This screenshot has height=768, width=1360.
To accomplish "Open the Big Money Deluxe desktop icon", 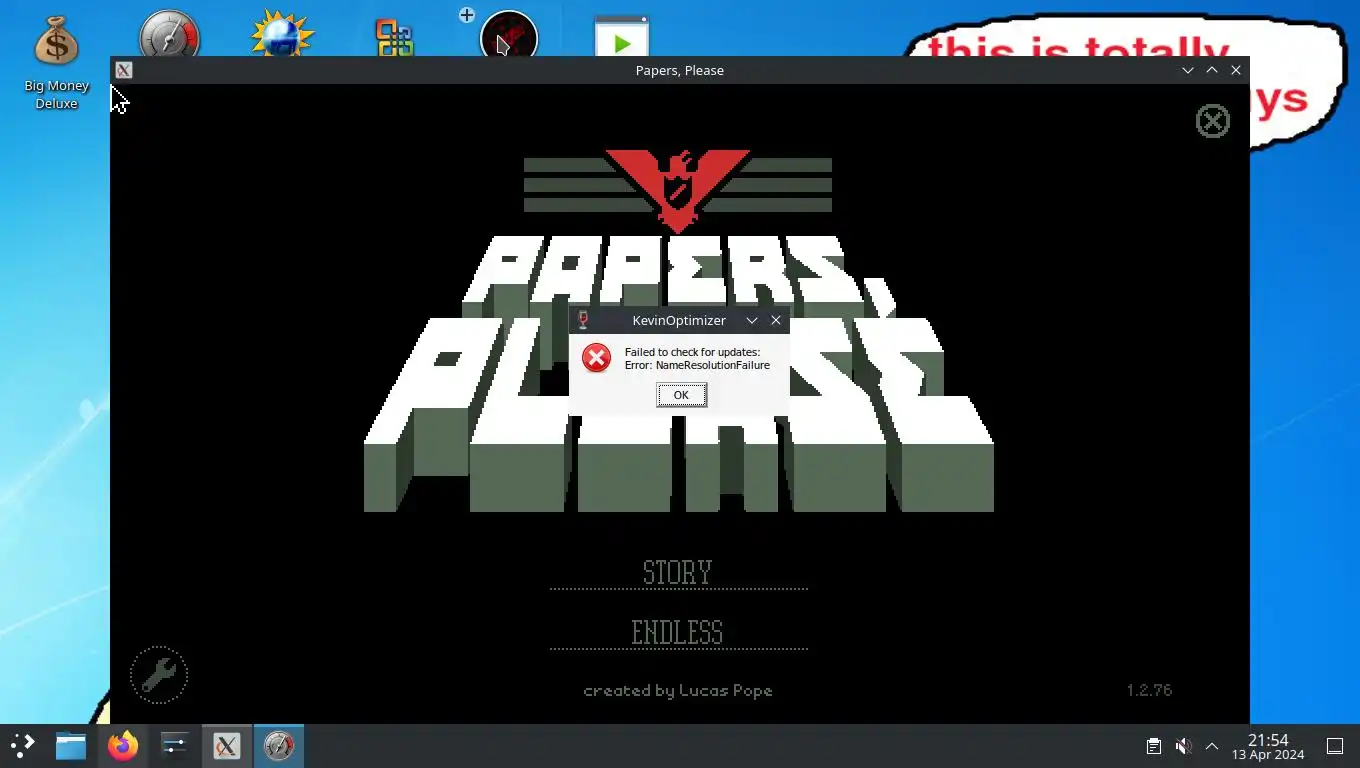I will coord(57,62).
